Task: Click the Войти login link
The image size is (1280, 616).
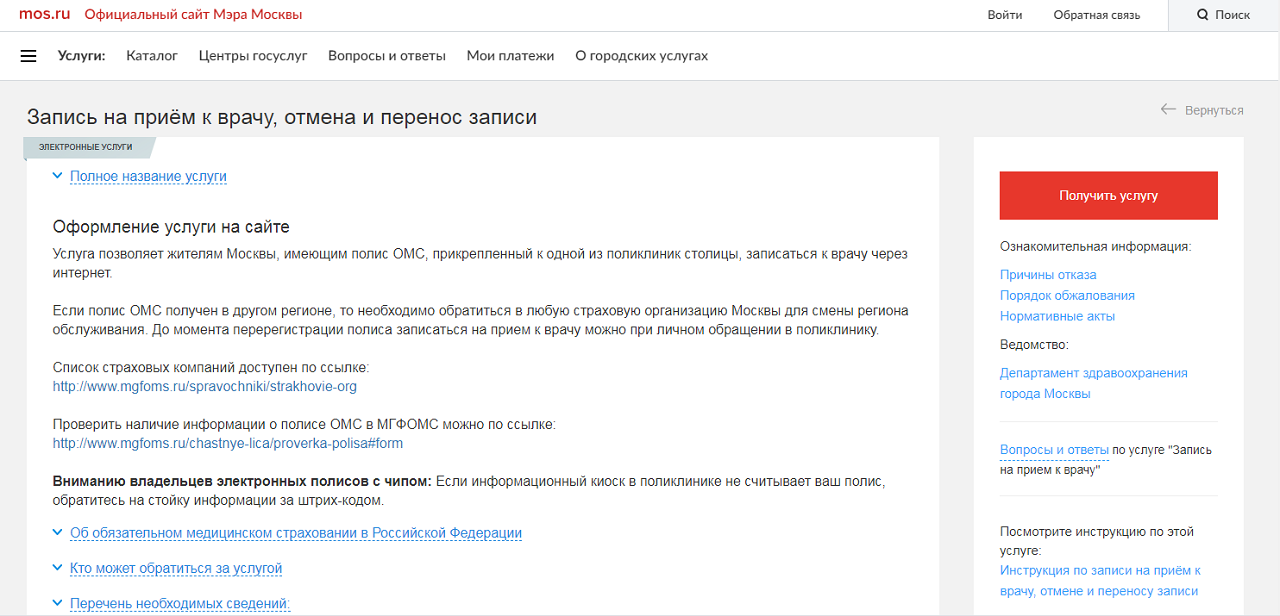Action: pos(1005,15)
